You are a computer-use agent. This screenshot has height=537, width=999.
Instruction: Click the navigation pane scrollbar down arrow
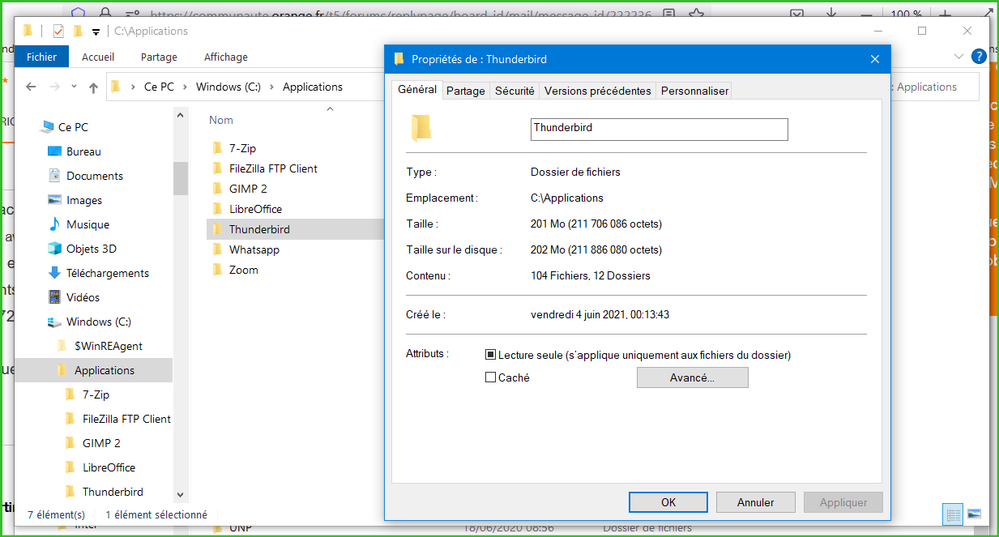point(180,495)
